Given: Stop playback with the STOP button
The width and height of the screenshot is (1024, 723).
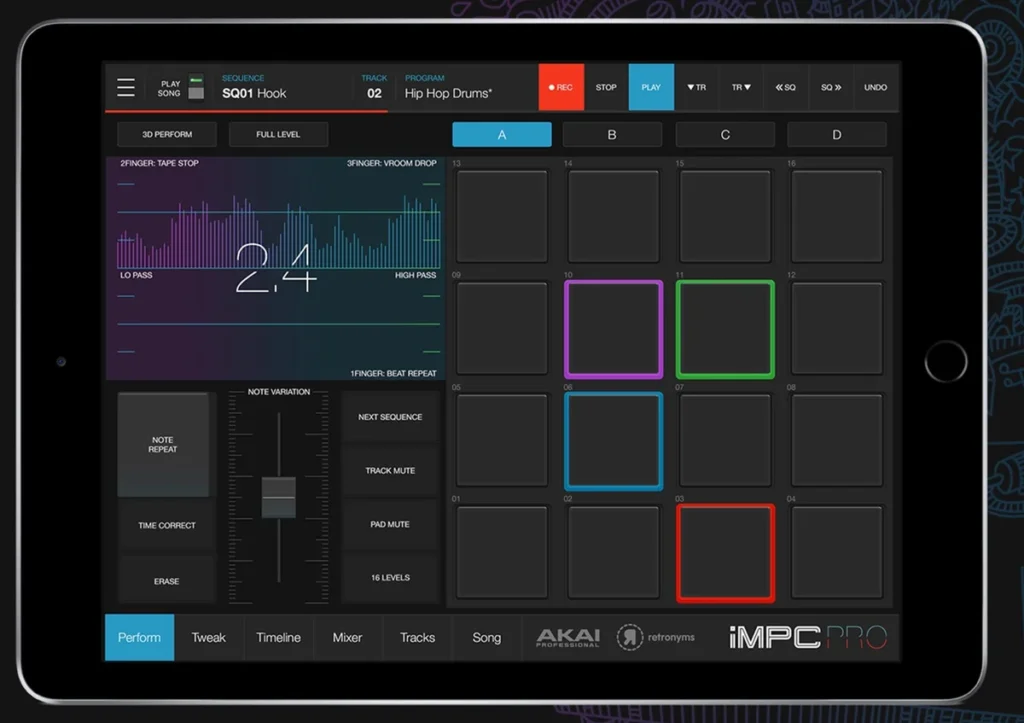Looking at the screenshot, I should pyautogui.click(x=606, y=87).
